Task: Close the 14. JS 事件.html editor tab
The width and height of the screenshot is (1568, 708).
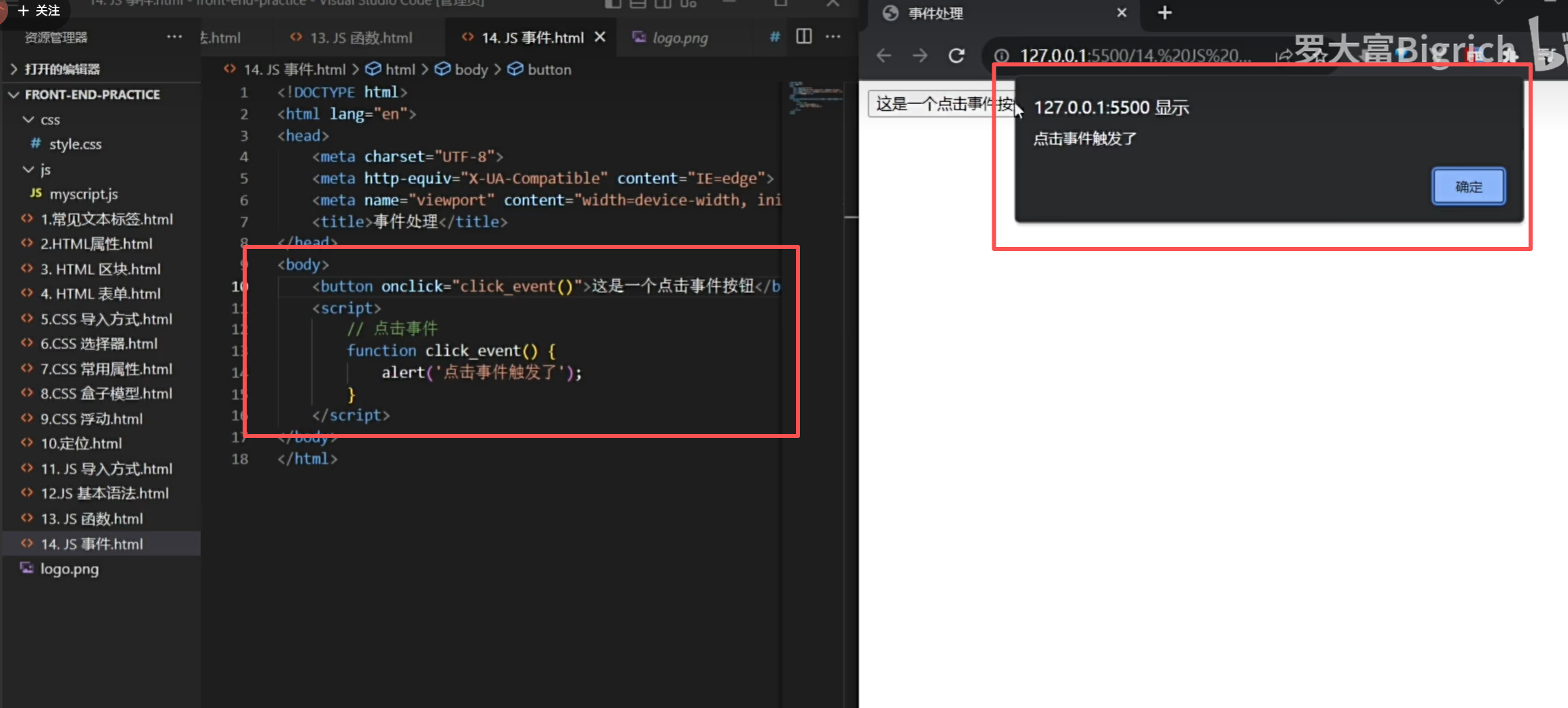Action: pos(599,37)
